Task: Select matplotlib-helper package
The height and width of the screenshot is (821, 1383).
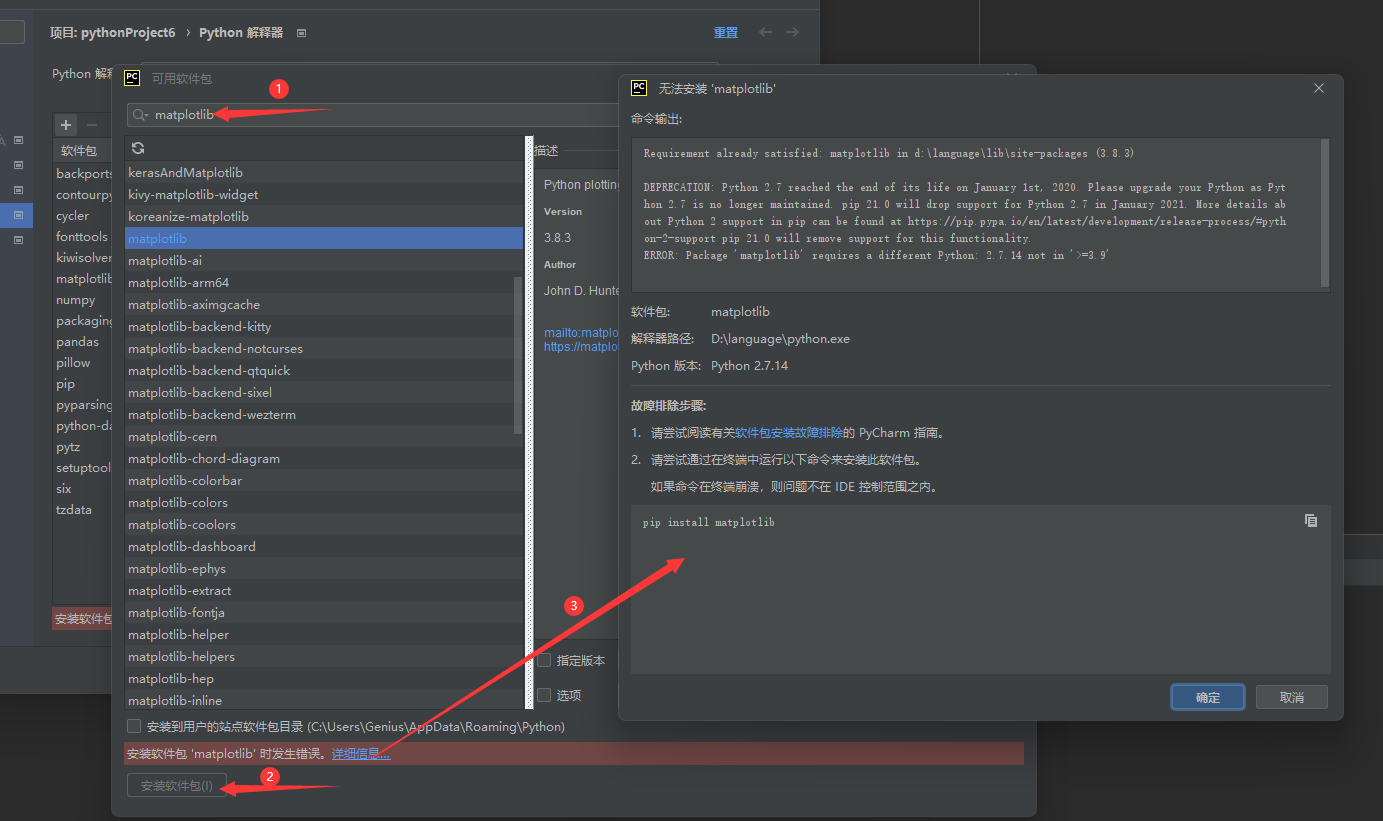Action: pos(324,634)
